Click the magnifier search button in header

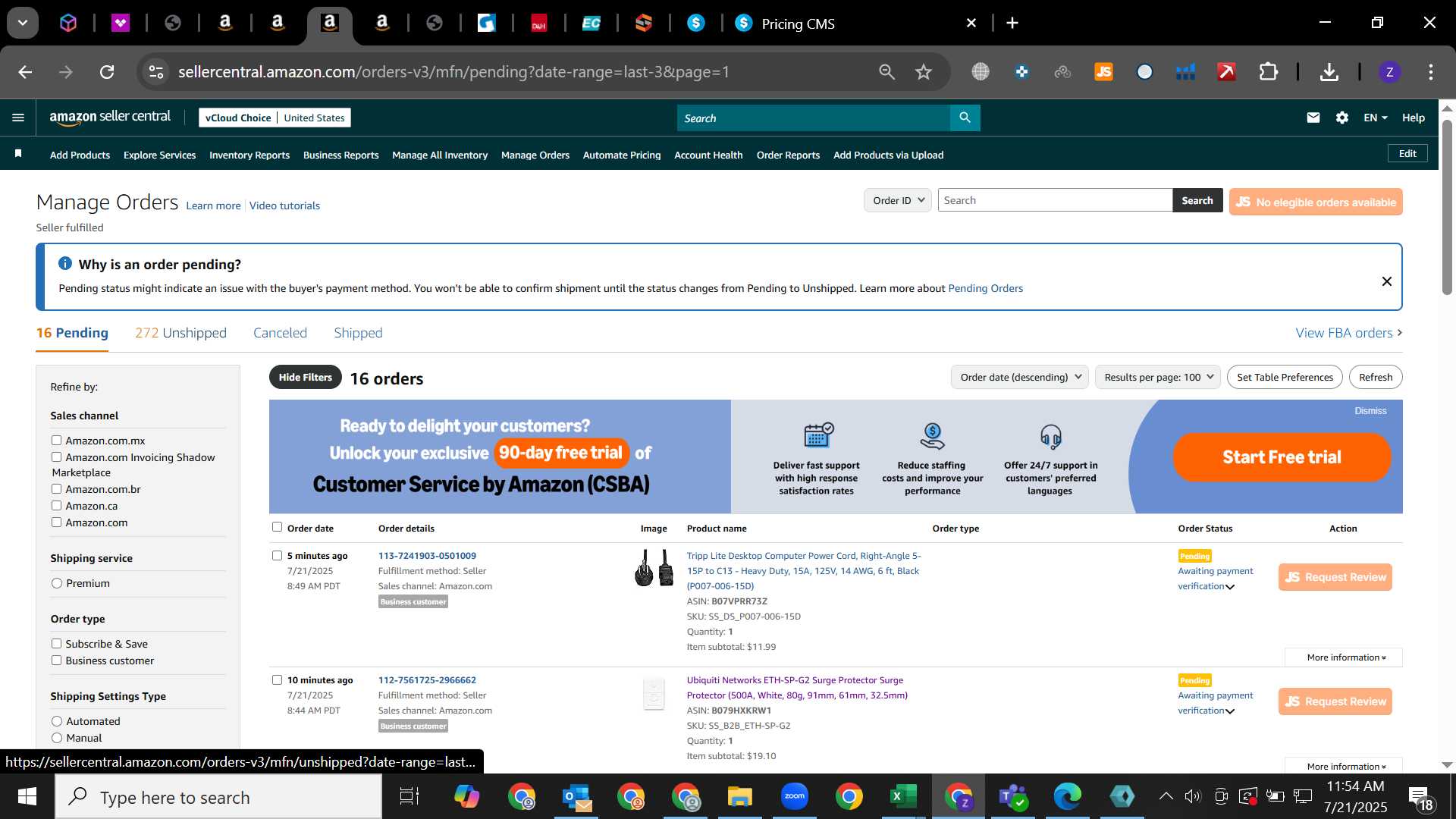click(965, 118)
